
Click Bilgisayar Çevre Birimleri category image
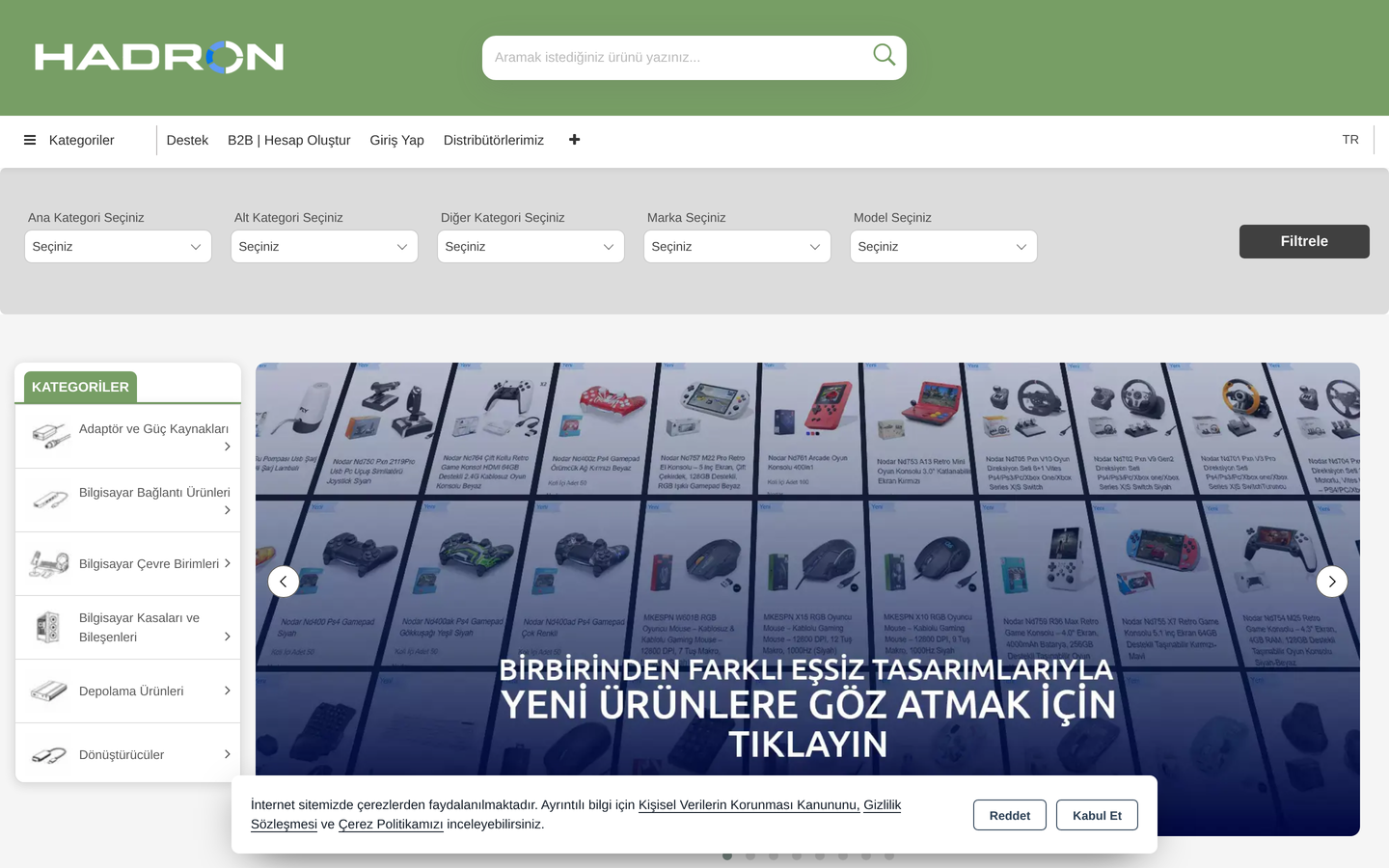(x=49, y=563)
